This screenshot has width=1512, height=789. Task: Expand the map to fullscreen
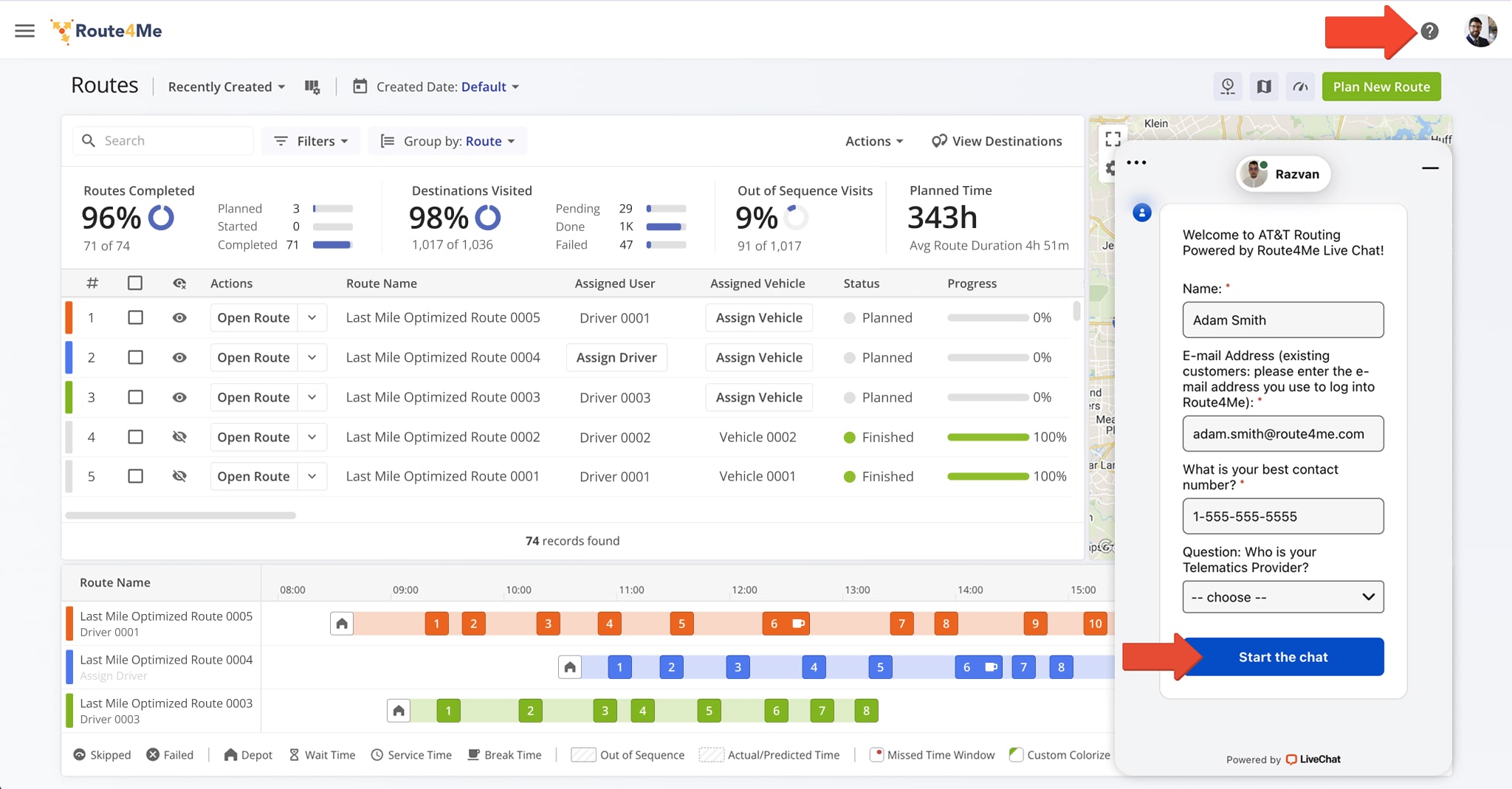coord(1113,139)
